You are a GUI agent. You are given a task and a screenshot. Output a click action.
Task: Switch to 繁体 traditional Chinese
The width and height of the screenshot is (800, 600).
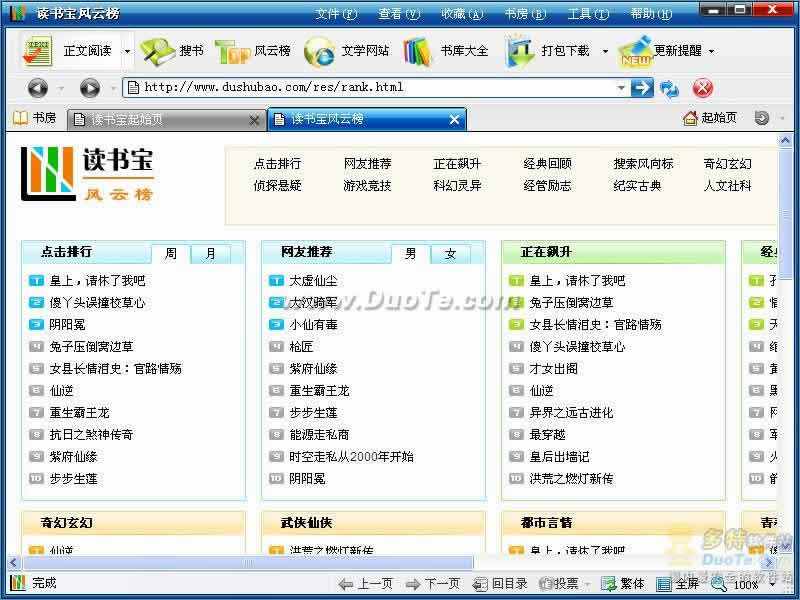[622, 583]
